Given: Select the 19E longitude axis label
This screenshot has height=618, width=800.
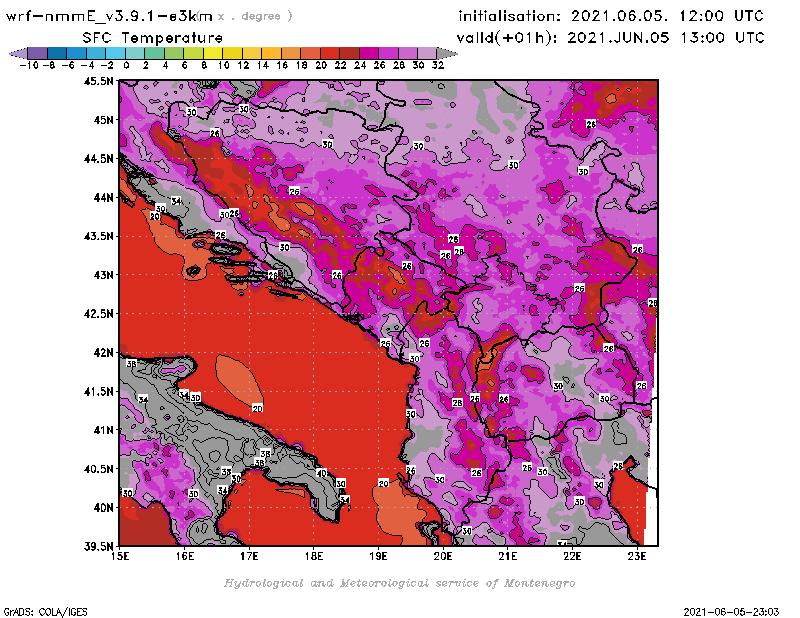Looking at the screenshot, I should point(379,556).
